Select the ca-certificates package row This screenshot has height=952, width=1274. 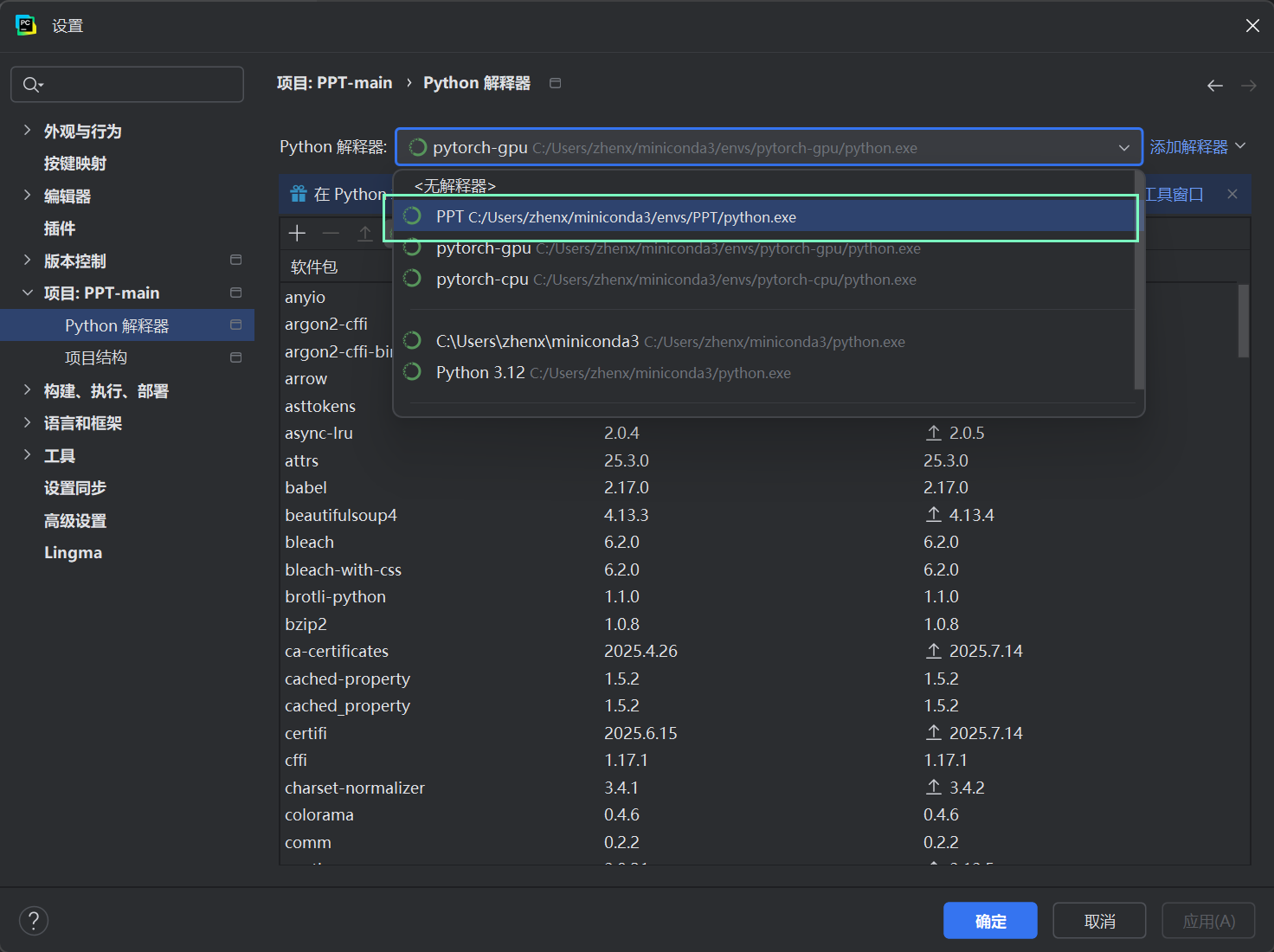point(765,651)
